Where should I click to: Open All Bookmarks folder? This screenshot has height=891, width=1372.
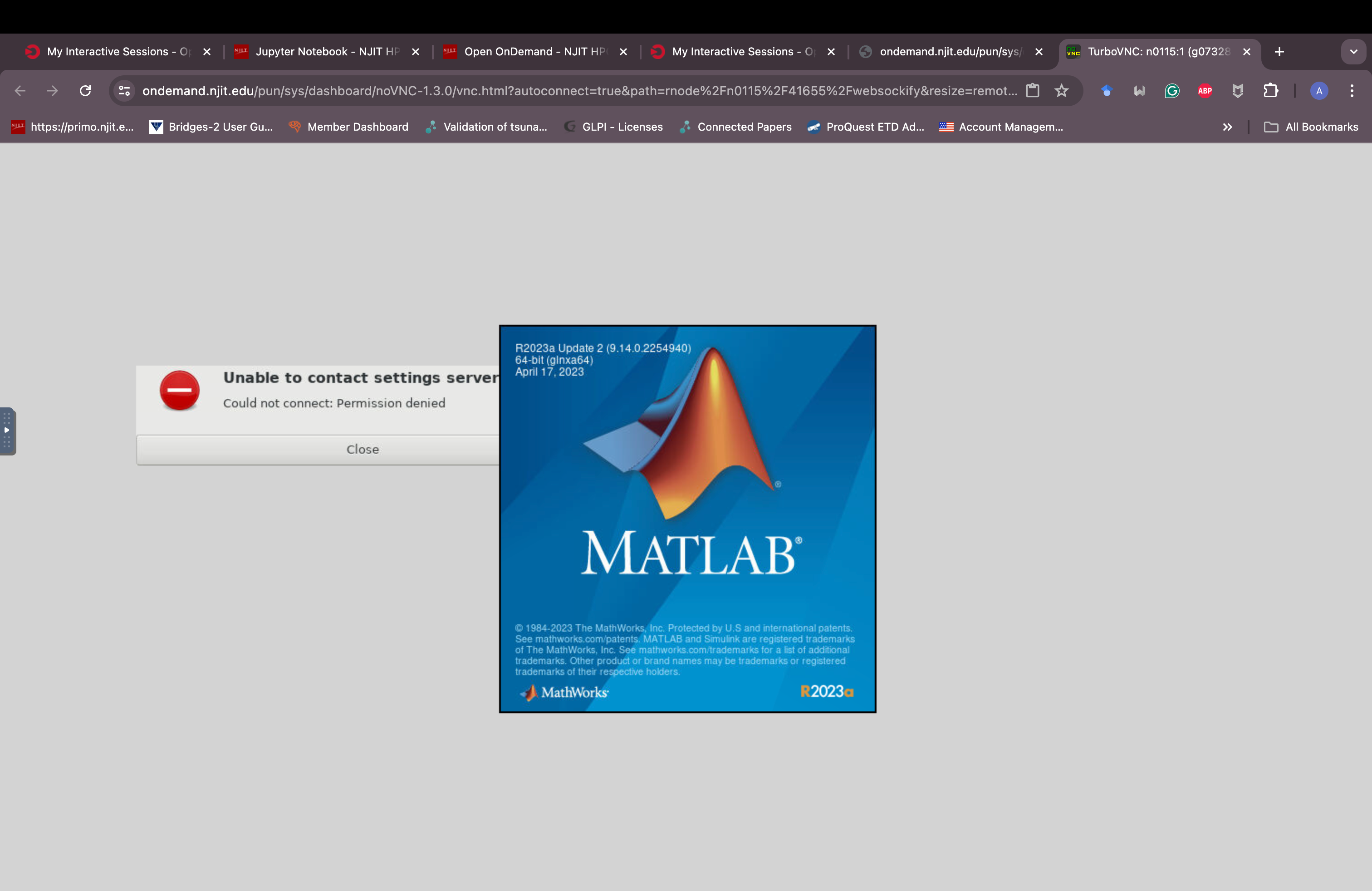click(x=1311, y=127)
